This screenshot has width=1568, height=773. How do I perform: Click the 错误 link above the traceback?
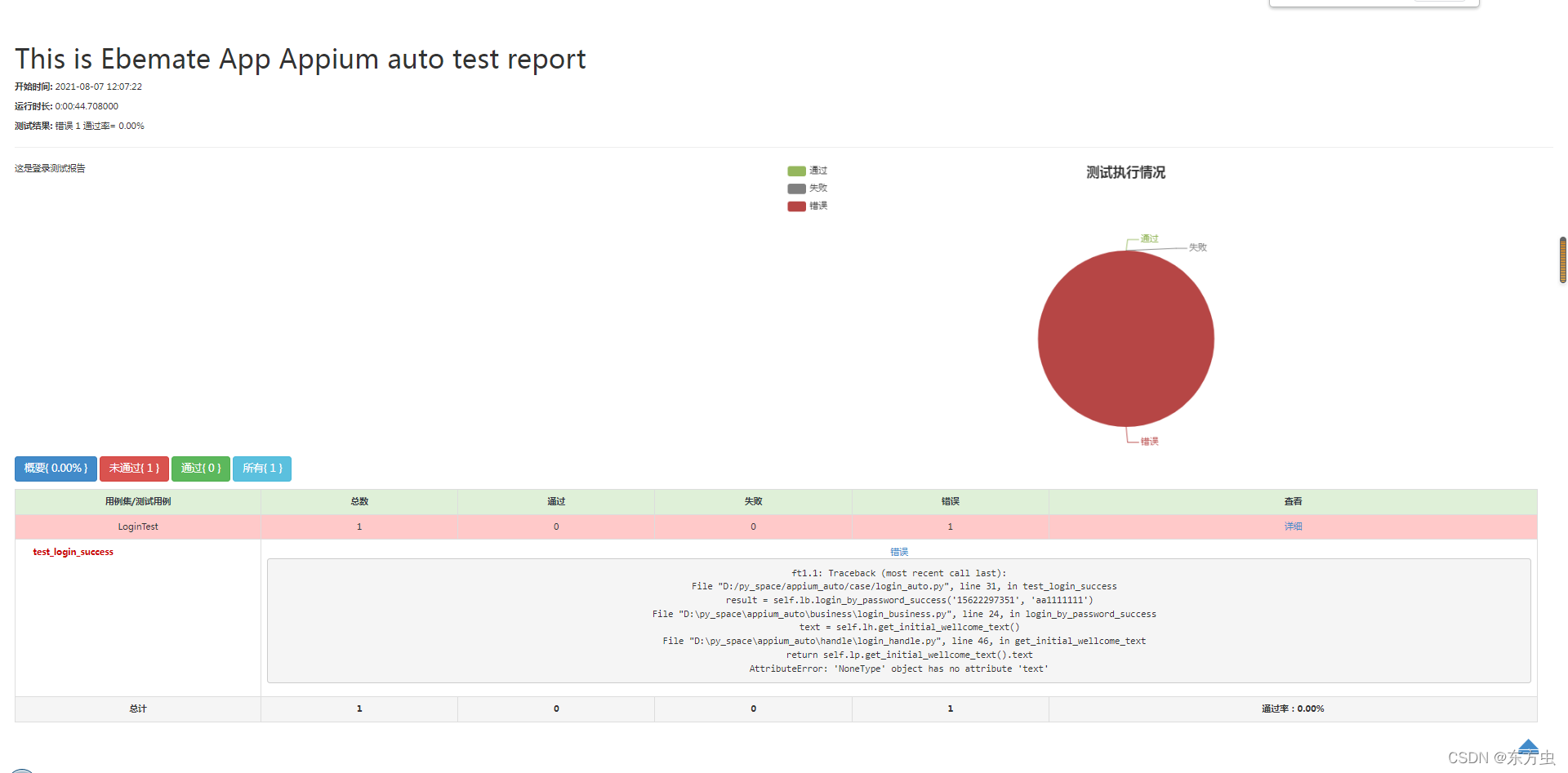tap(899, 552)
